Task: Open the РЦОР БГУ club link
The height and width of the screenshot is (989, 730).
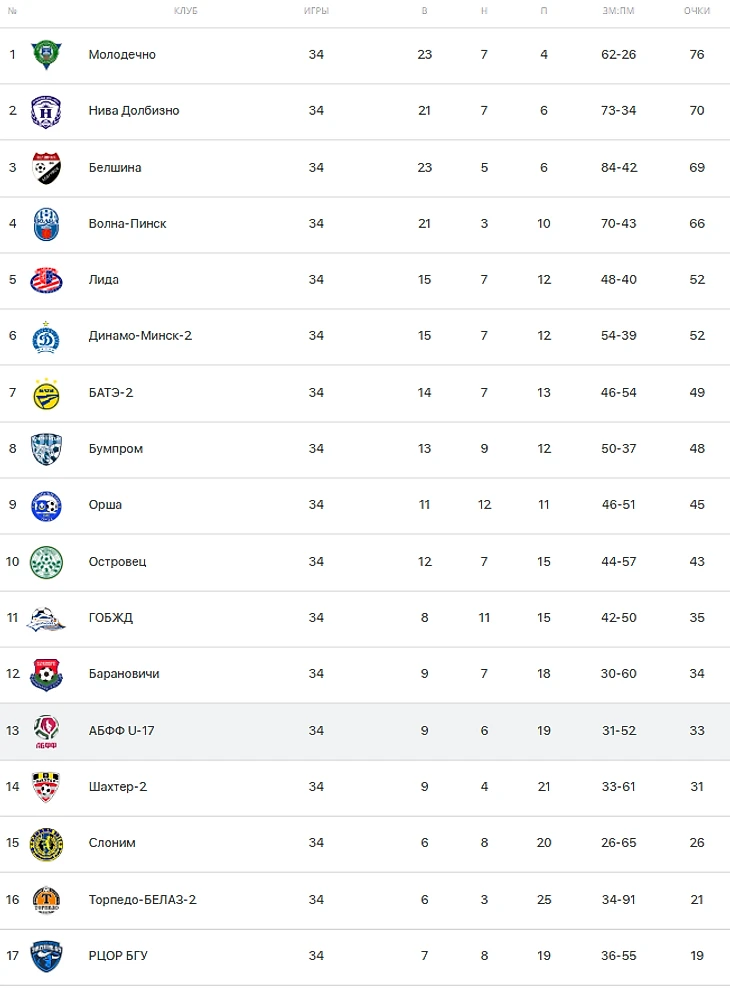Action: [117, 956]
